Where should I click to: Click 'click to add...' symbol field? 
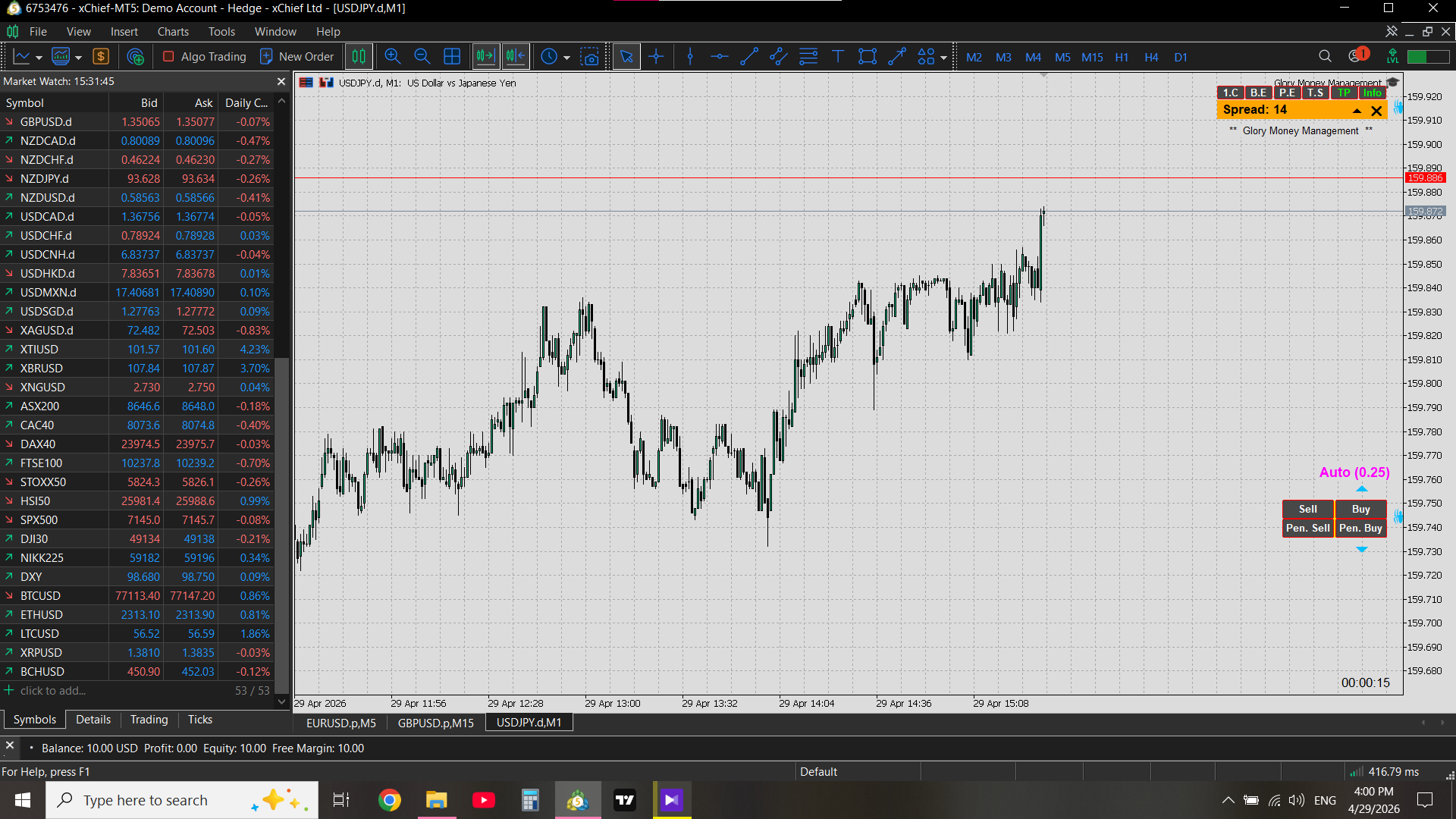(x=53, y=691)
